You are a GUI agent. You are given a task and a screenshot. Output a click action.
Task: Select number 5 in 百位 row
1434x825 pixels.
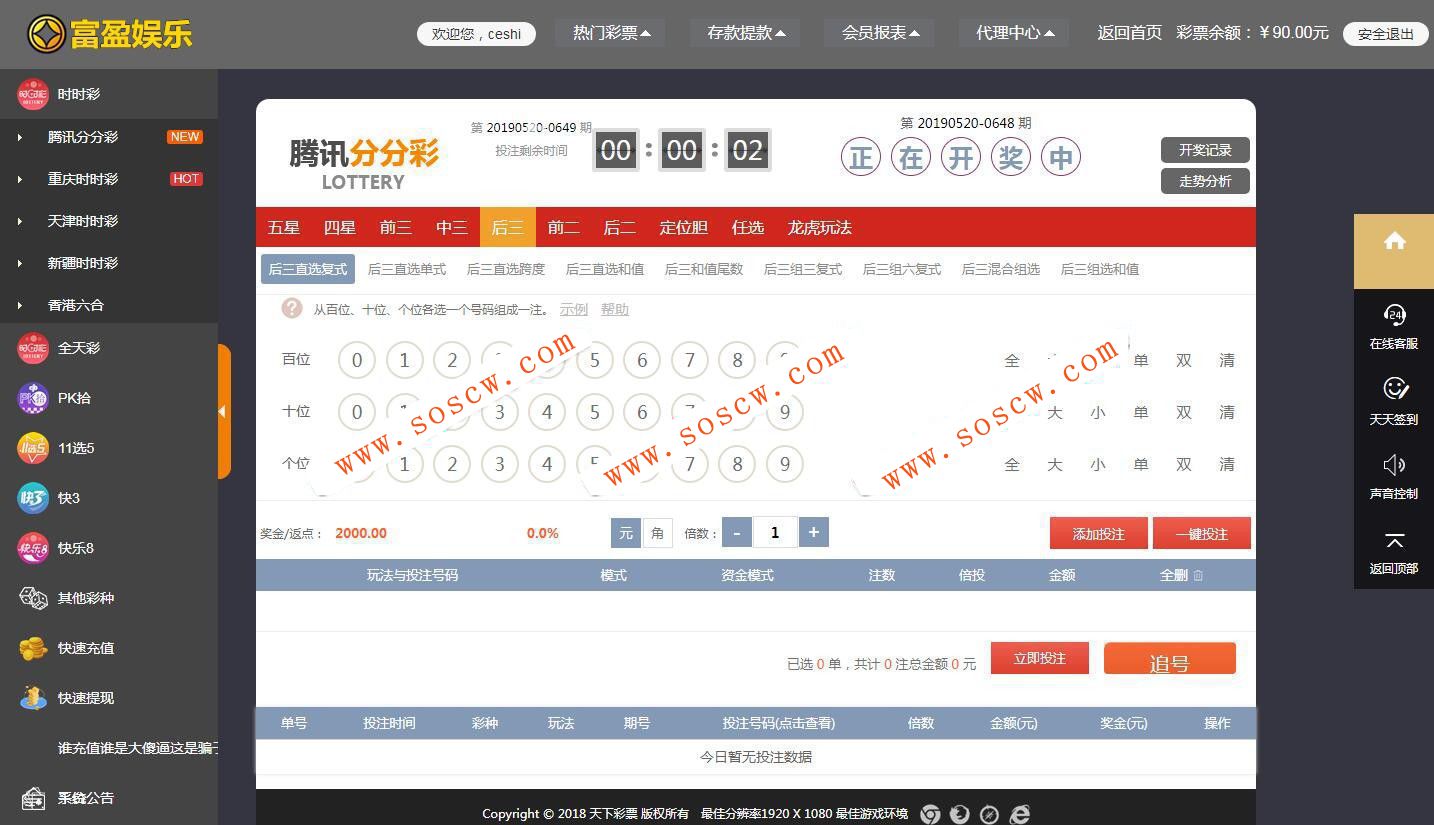[595, 360]
